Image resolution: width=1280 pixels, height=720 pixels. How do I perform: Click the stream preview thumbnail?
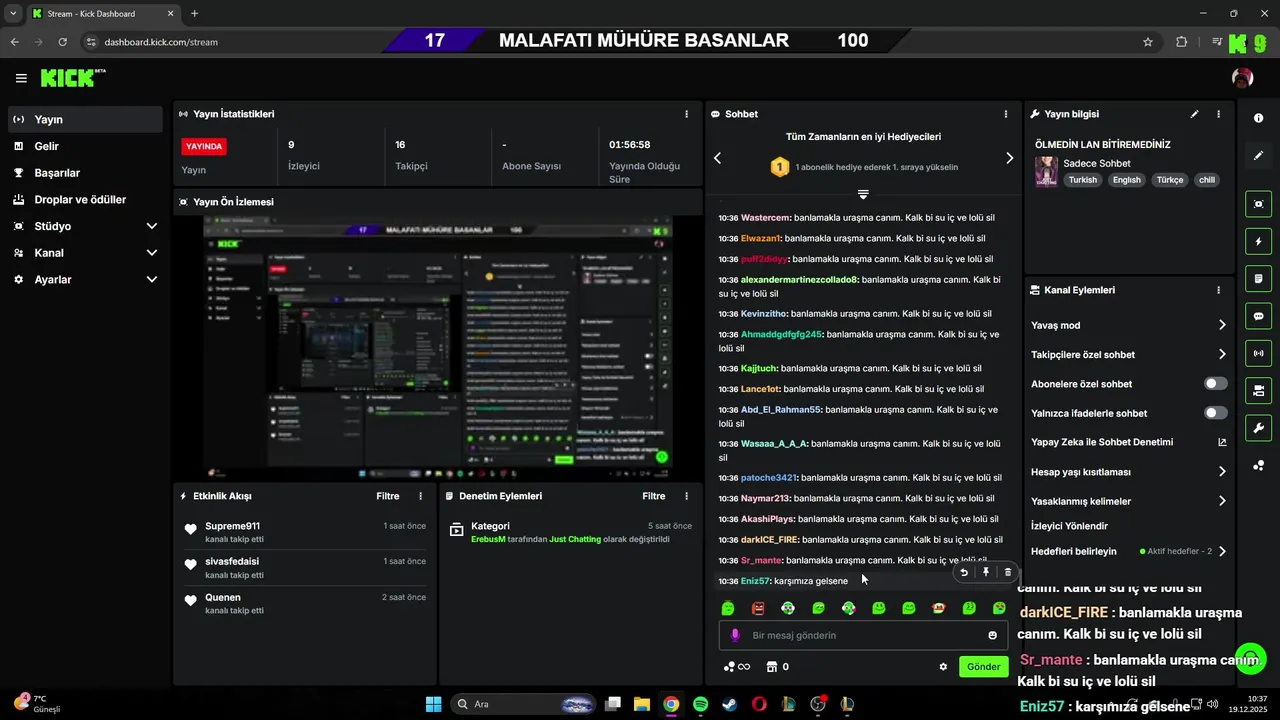point(438,348)
